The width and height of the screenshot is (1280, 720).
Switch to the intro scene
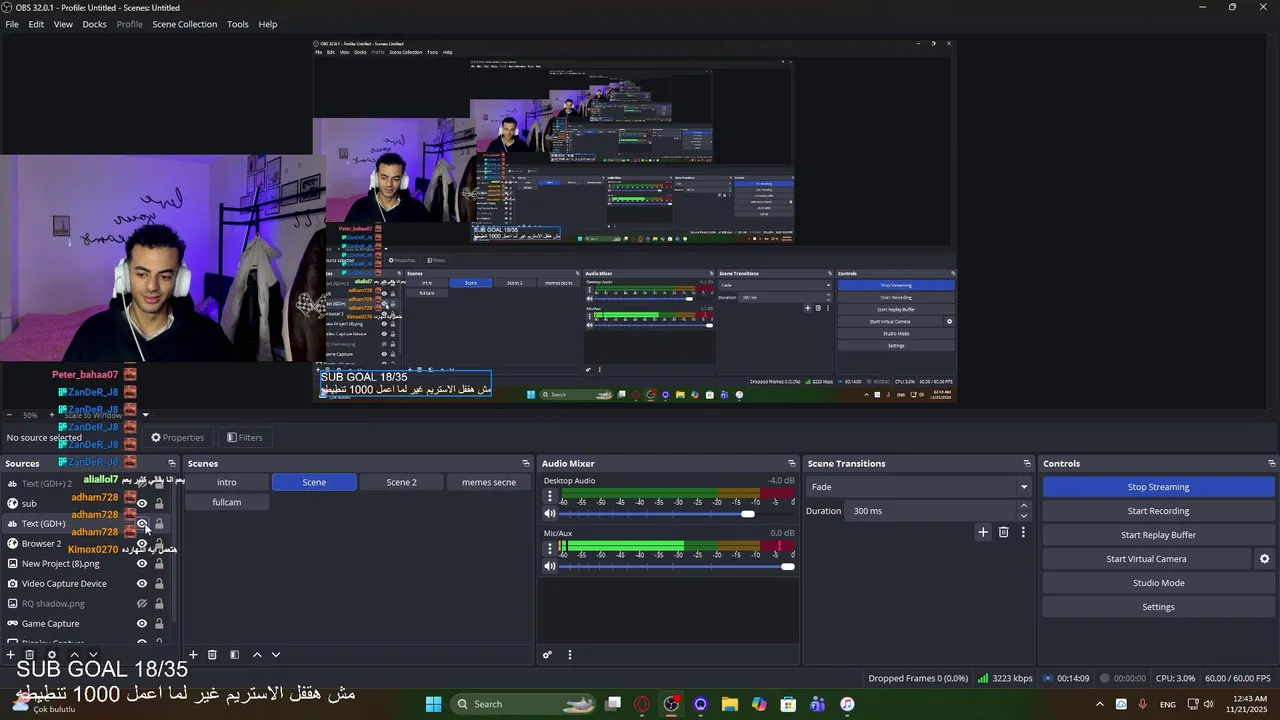tap(227, 482)
